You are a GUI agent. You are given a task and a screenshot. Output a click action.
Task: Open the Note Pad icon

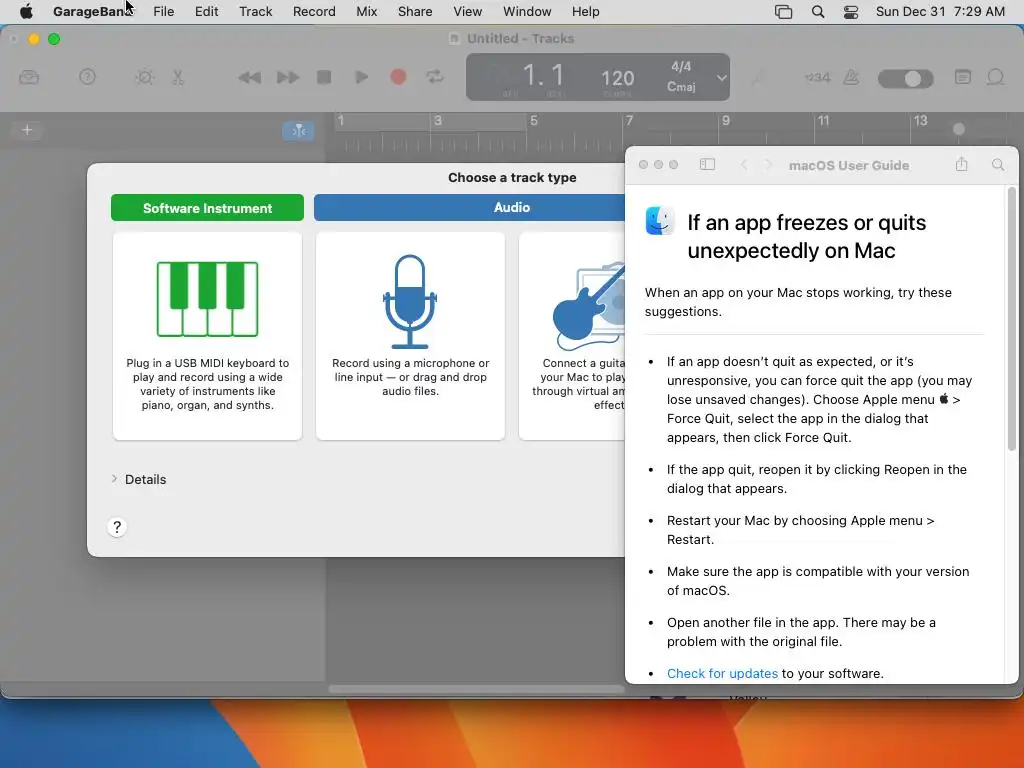[963, 77]
